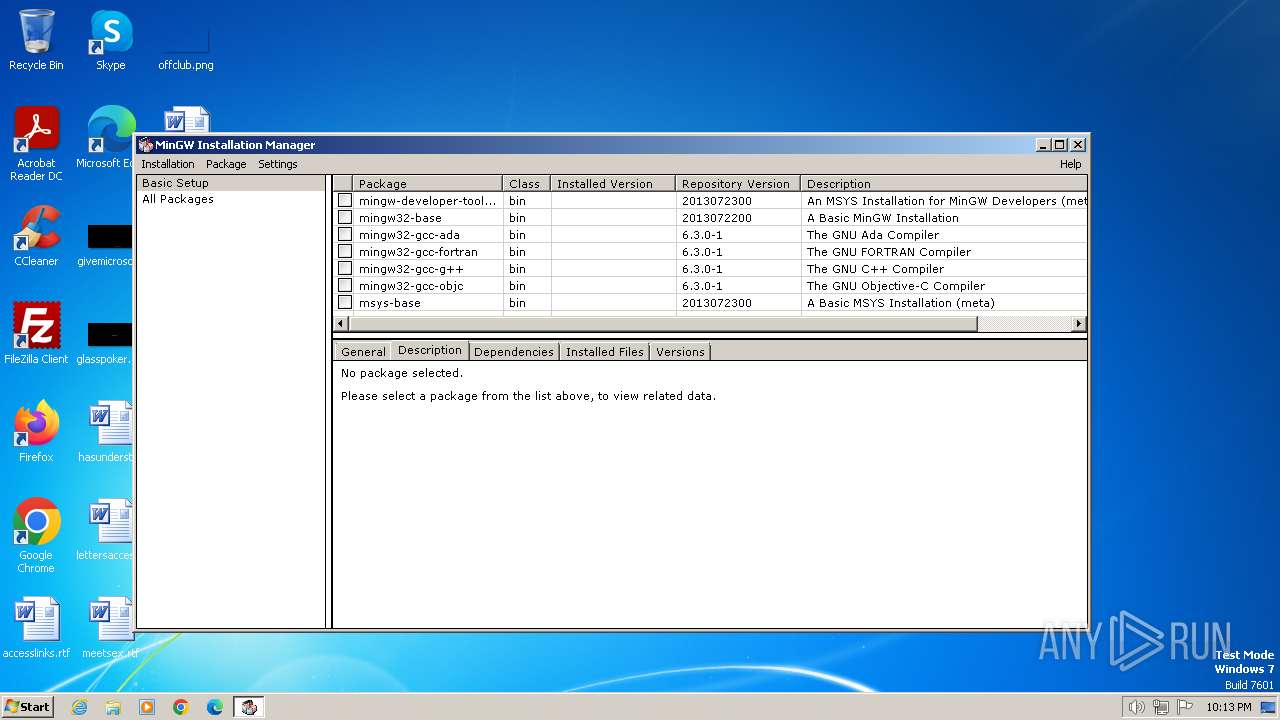This screenshot has height=720, width=1280.
Task: Switch to the Installed Files tab
Action: (604, 352)
